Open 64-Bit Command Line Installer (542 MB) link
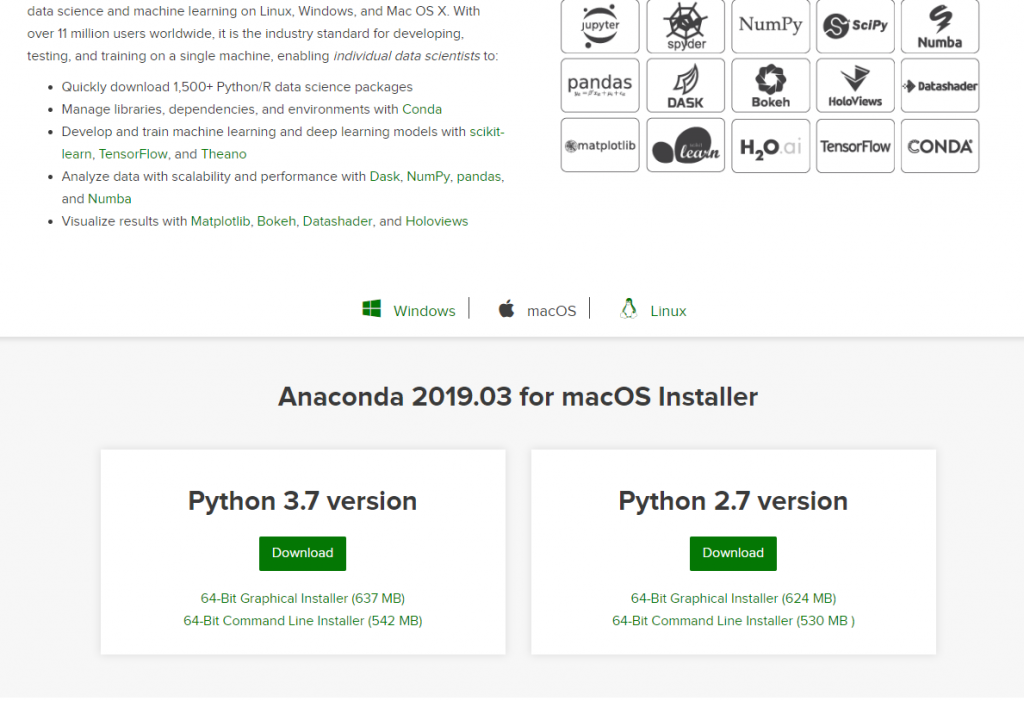 coord(302,621)
